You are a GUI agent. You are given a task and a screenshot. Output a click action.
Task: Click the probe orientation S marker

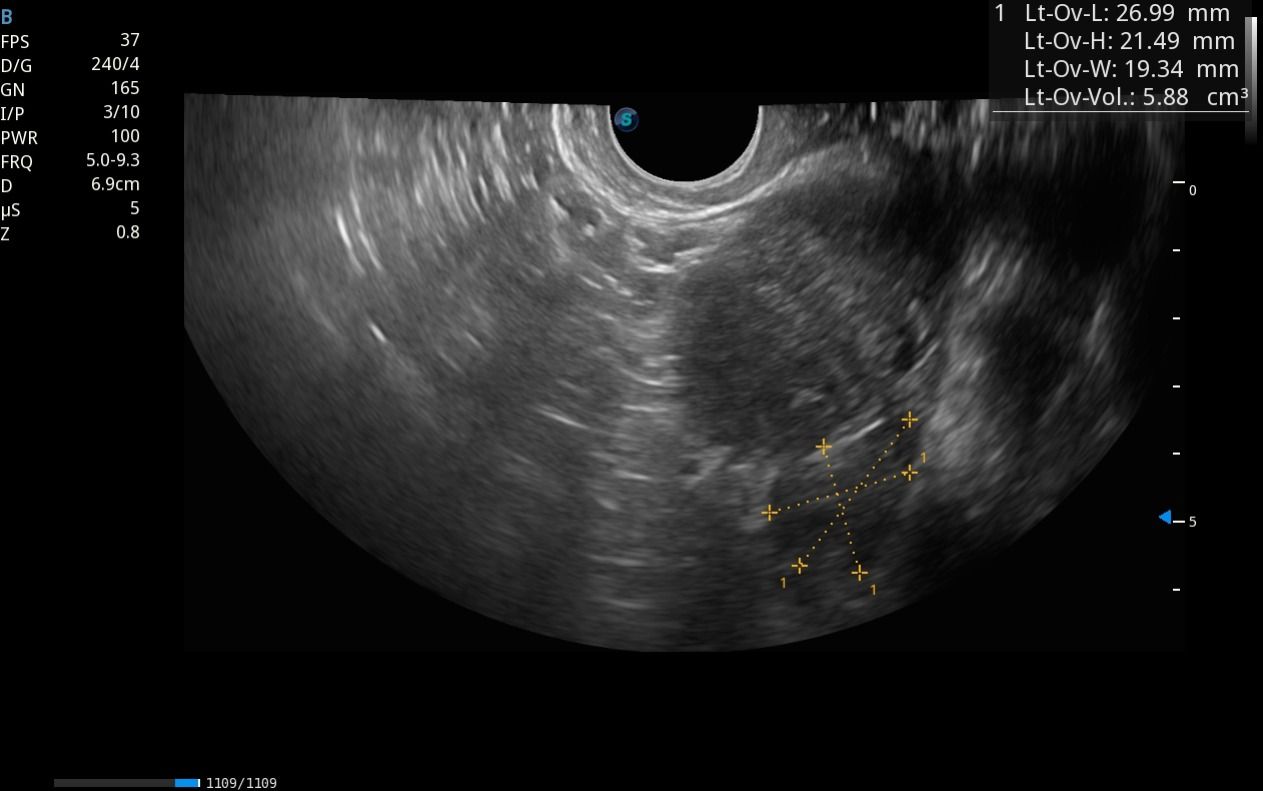tap(626, 120)
